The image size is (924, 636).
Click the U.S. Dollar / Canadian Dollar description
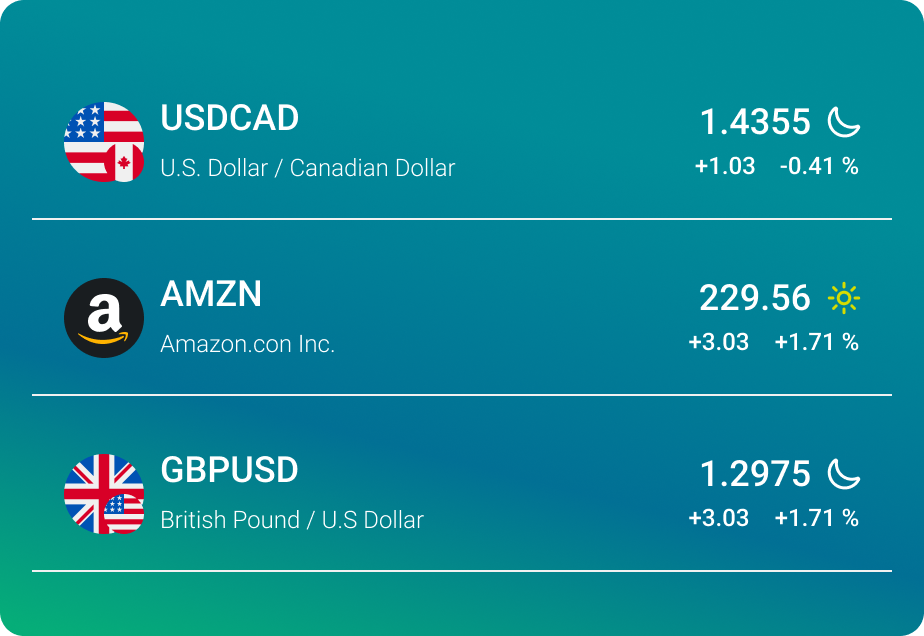pos(307,168)
